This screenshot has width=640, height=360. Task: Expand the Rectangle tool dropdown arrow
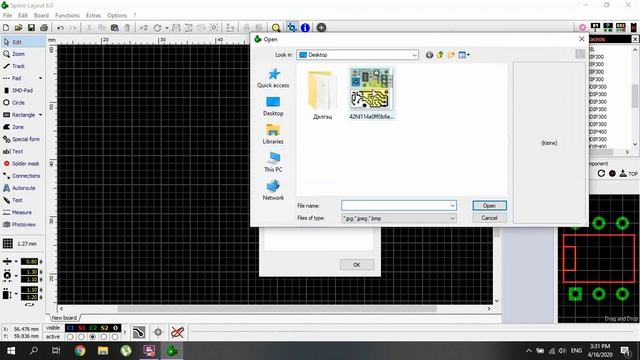(40, 115)
